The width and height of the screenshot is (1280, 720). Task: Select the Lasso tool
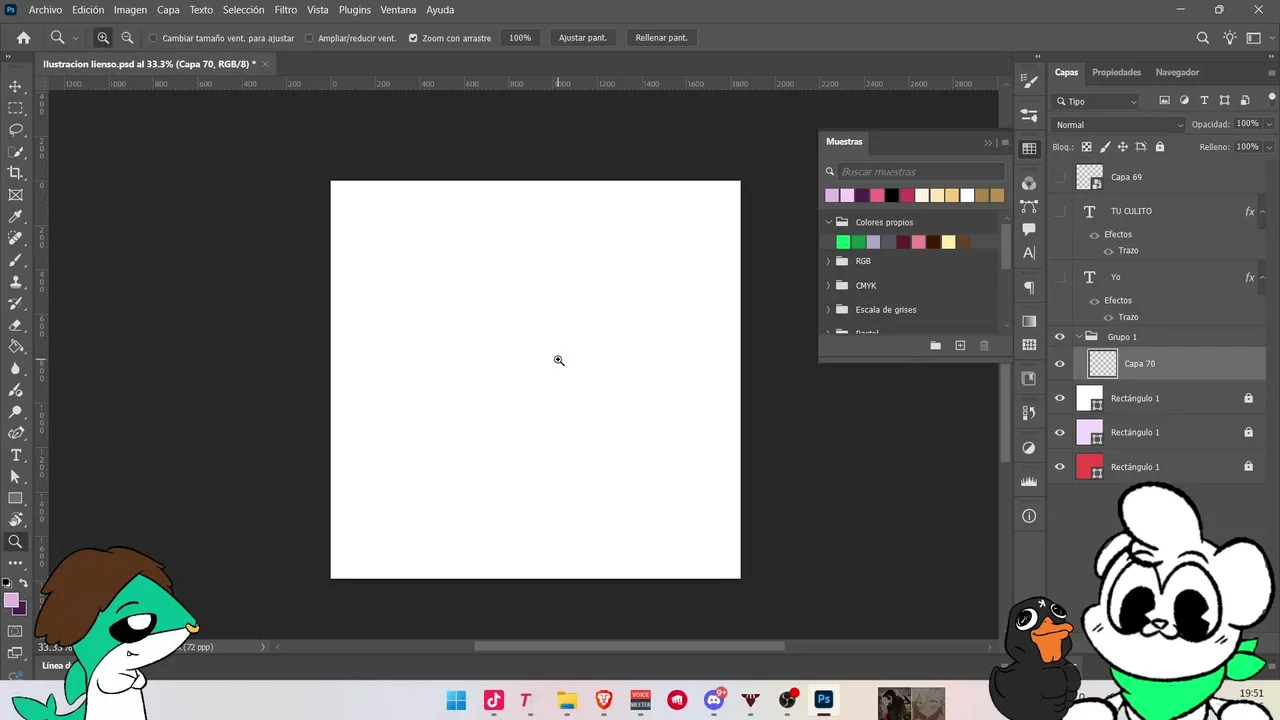coord(16,130)
